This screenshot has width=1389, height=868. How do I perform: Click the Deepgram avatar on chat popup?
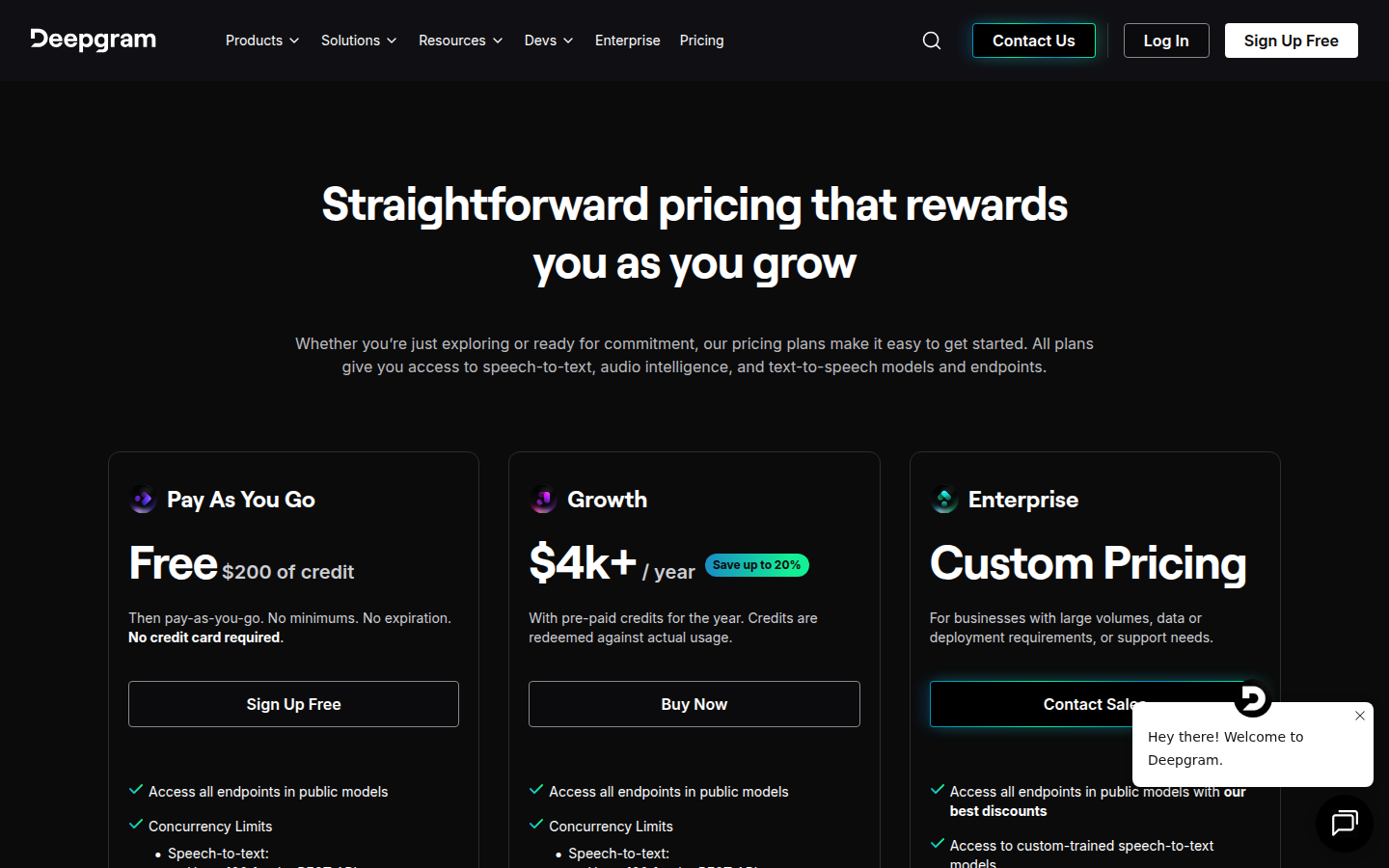click(1253, 698)
